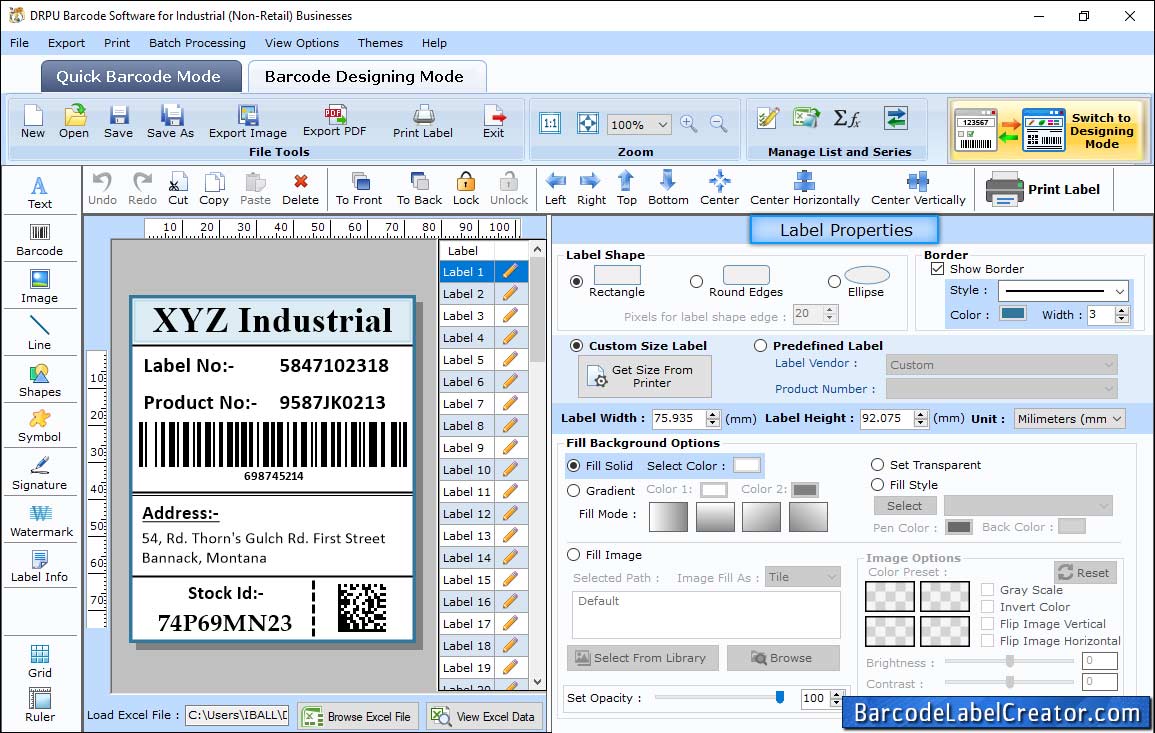Click the Set Opacity slider handle

pos(780,697)
